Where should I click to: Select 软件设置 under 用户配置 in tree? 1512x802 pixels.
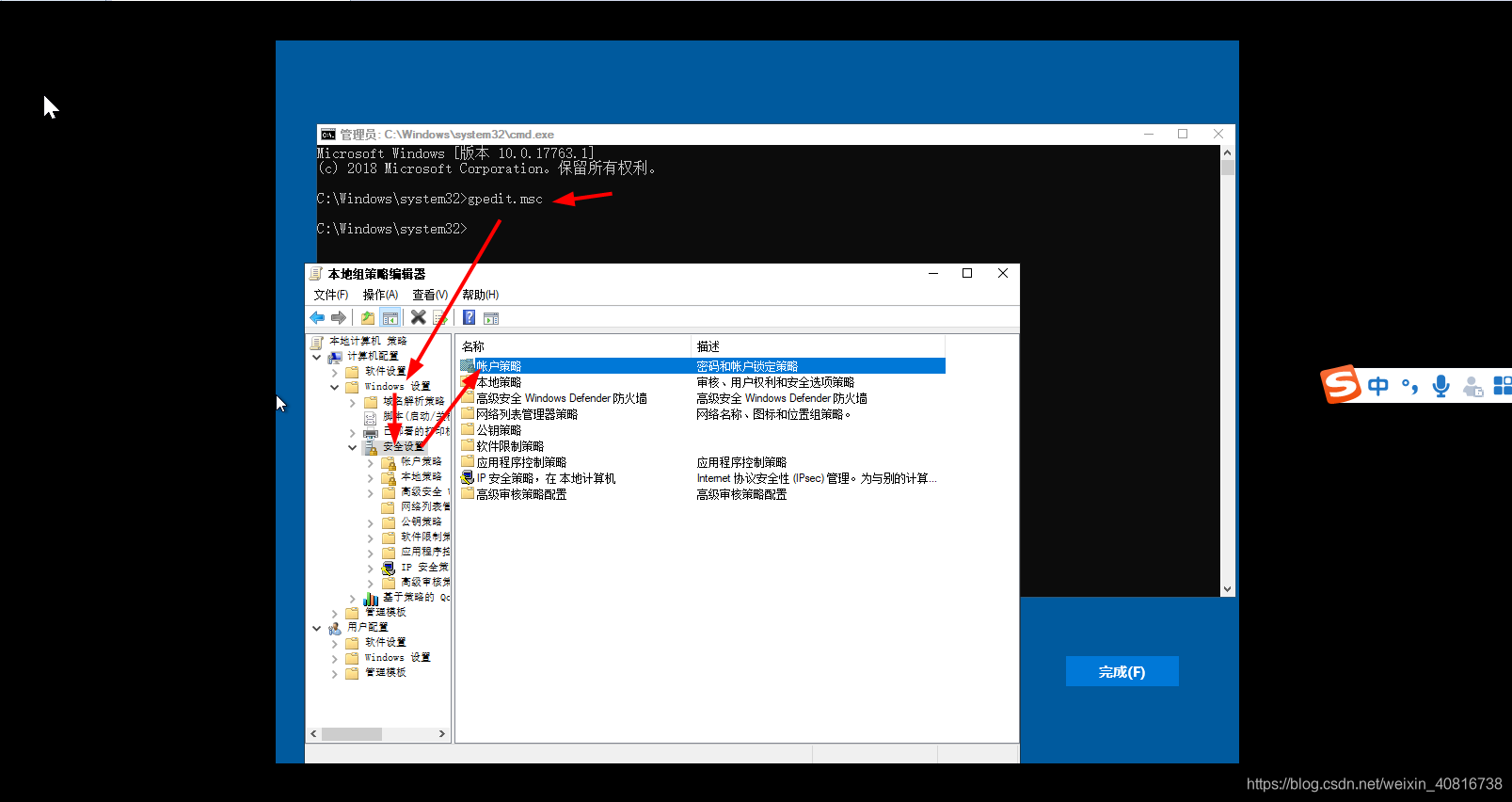[386, 643]
